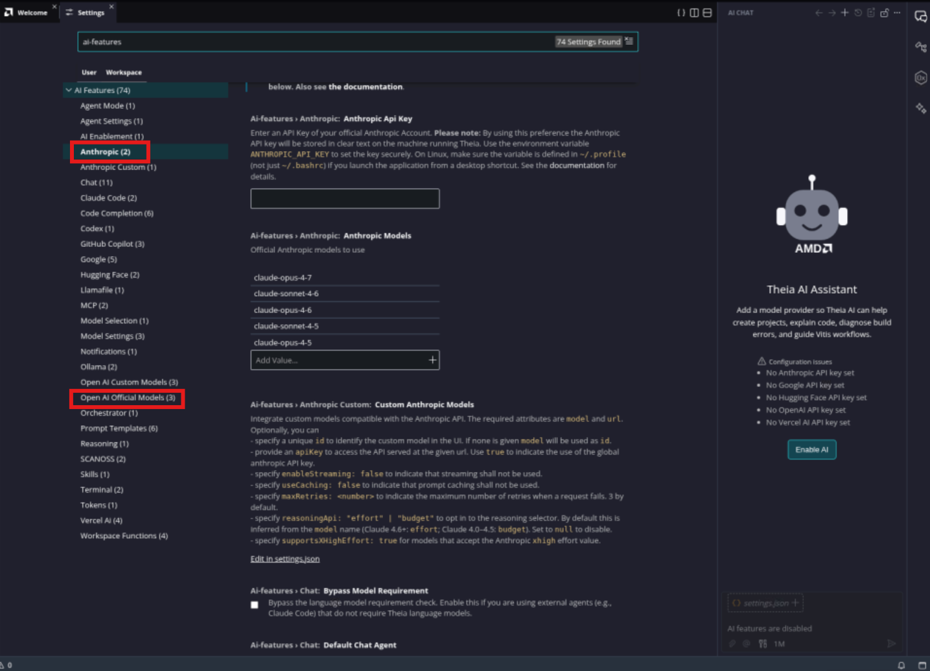Add the Anthropic model value with plus

tap(432, 360)
